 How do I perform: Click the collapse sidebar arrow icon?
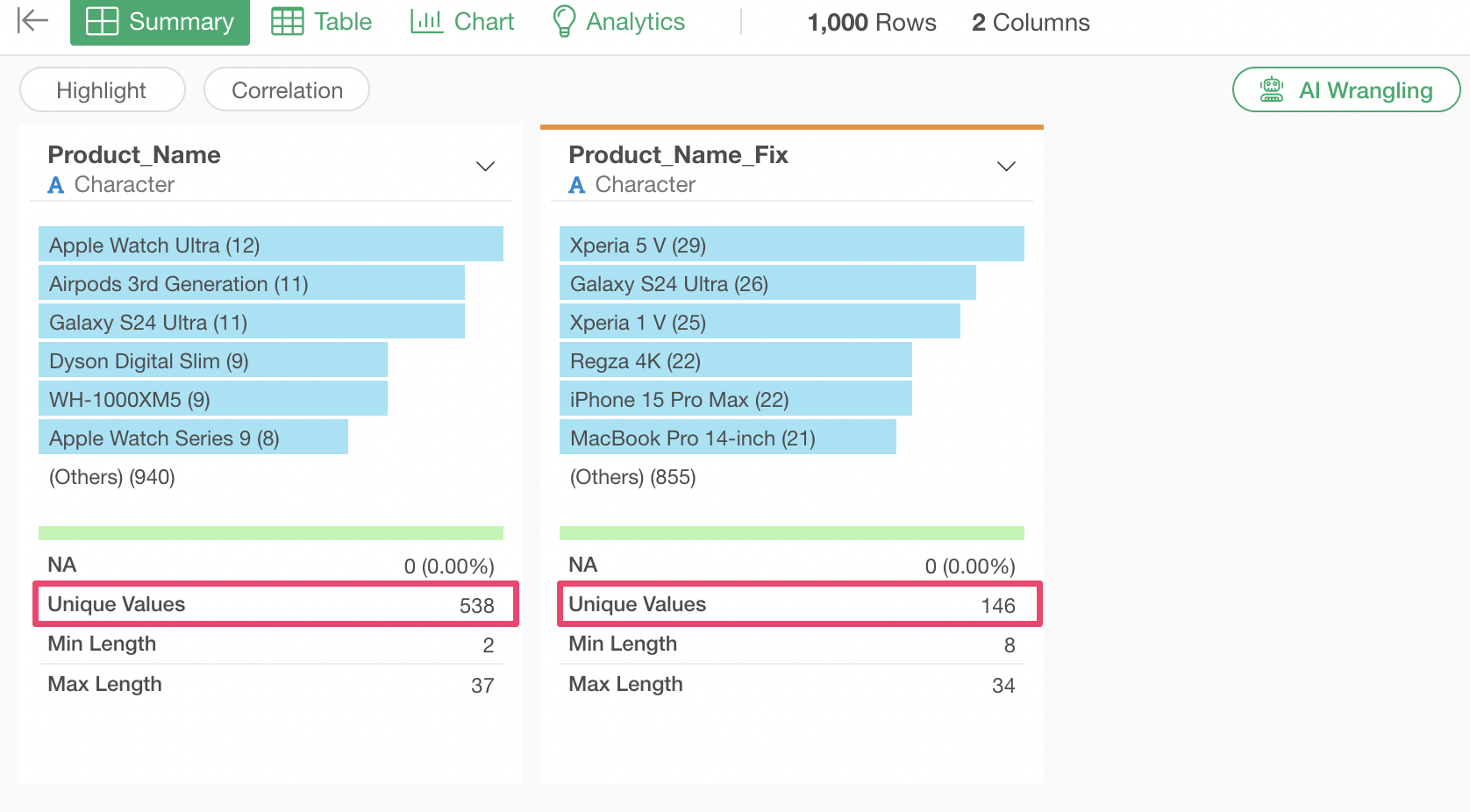(32, 21)
